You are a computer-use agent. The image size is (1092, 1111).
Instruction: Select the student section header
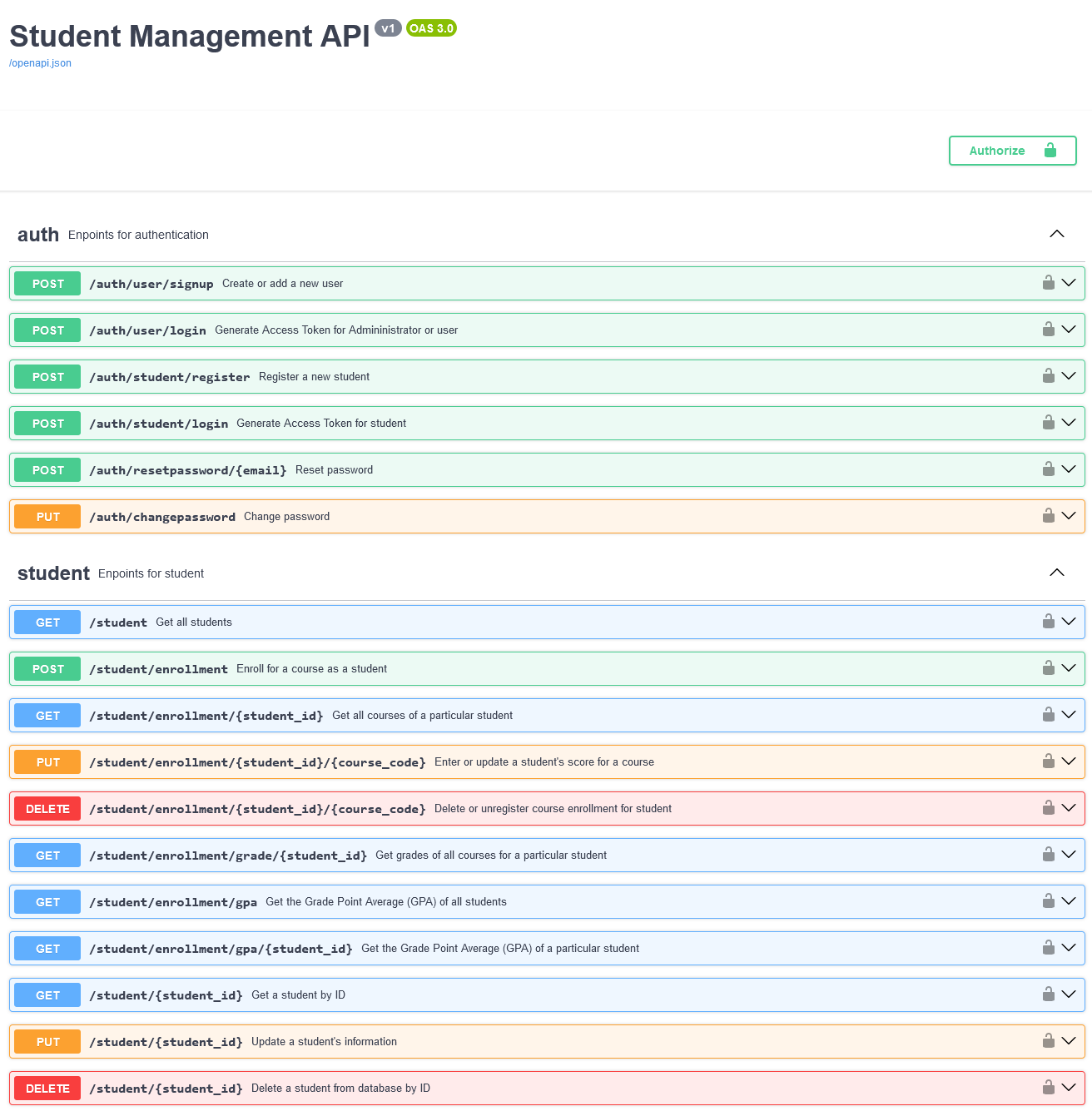pos(53,573)
